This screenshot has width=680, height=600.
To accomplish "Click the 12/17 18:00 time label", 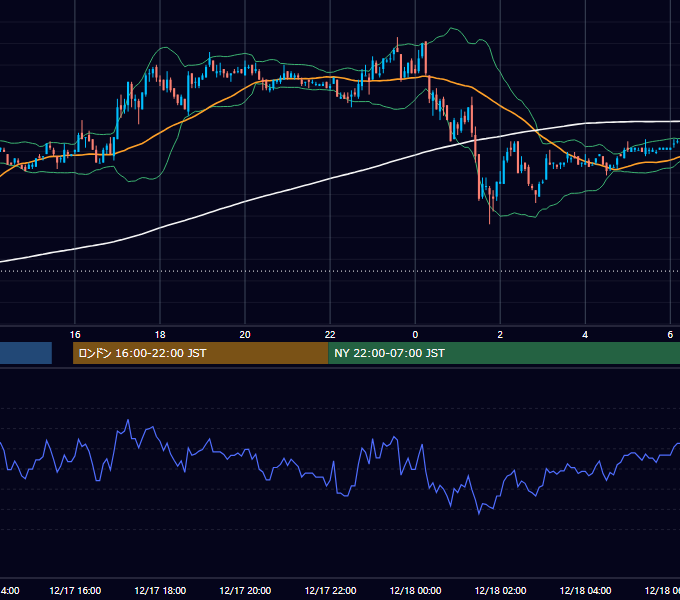I will click(160, 590).
